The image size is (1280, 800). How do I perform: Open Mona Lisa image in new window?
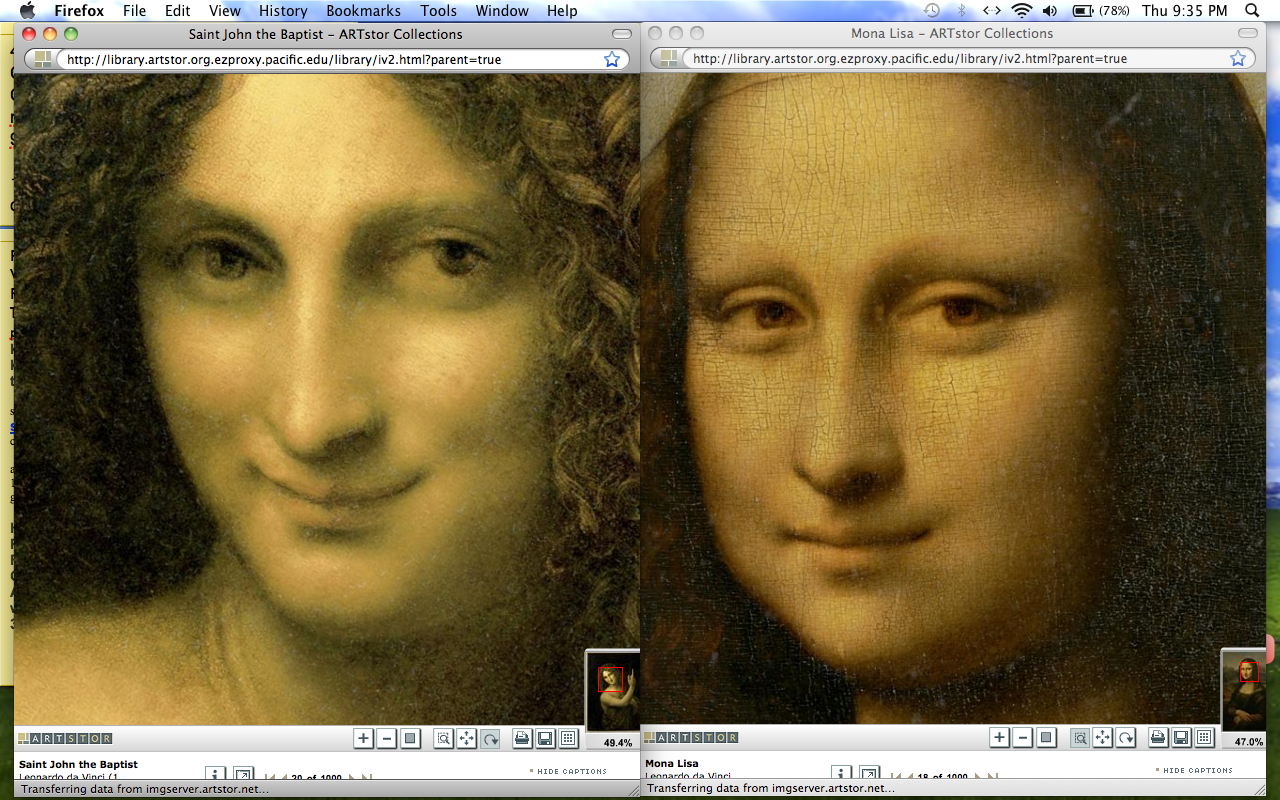[869, 774]
